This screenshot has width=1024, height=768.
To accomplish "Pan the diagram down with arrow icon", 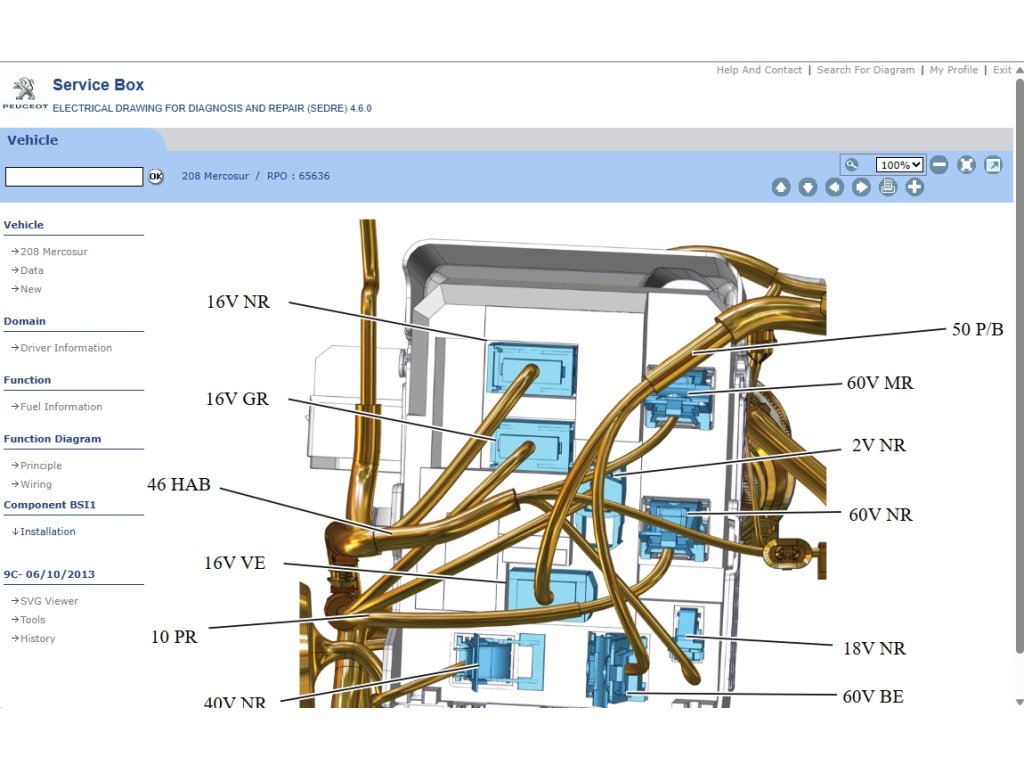I will (808, 187).
